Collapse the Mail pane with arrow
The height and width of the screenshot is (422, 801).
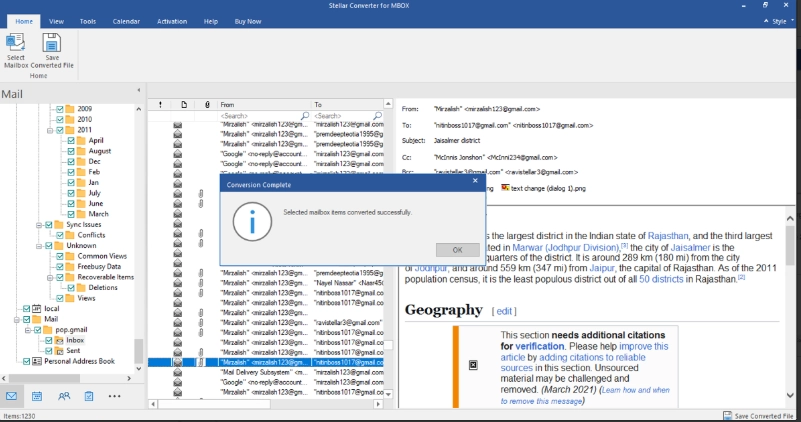tap(138, 90)
